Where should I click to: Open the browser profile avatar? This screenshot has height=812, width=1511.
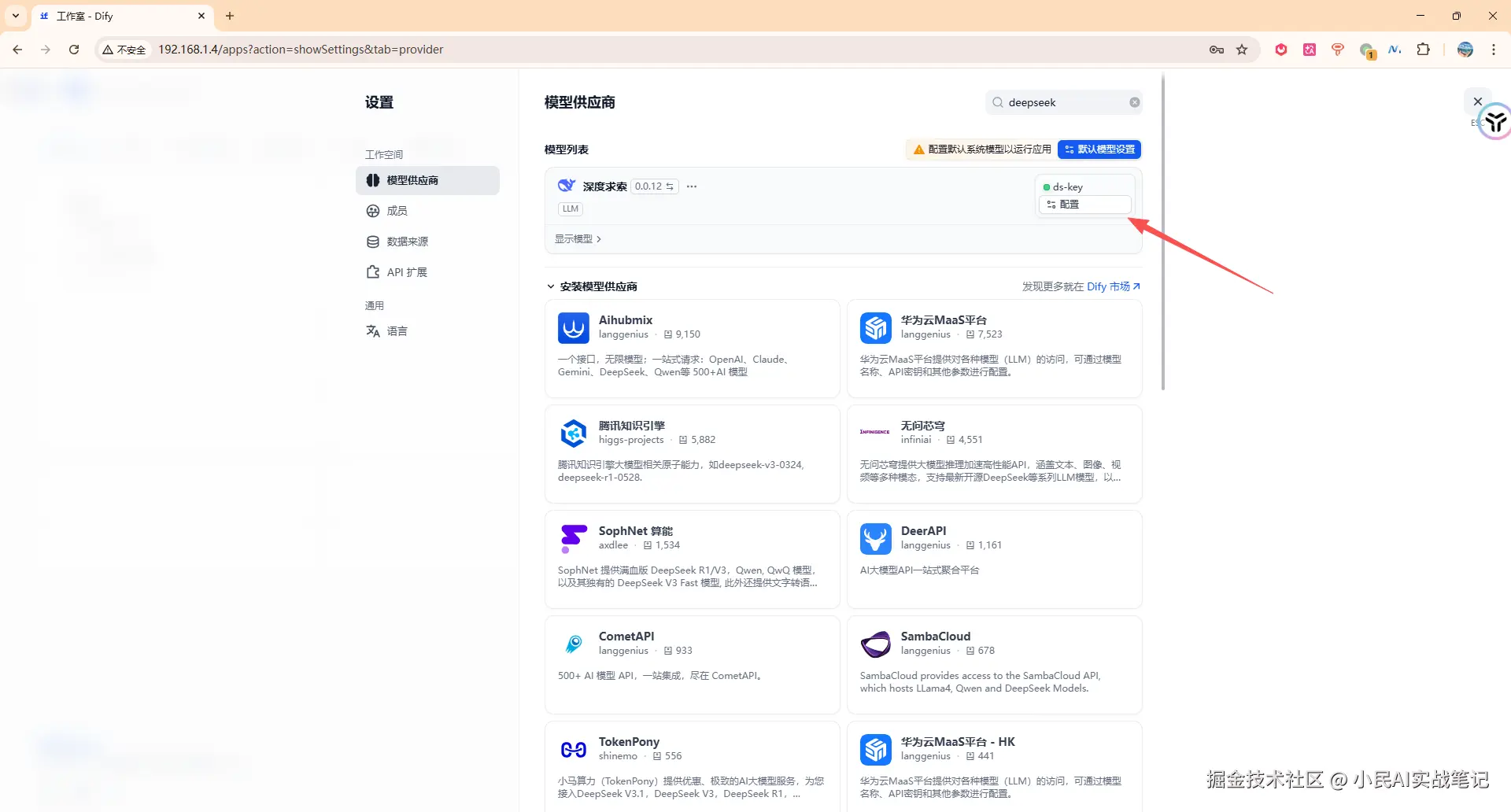(x=1465, y=50)
